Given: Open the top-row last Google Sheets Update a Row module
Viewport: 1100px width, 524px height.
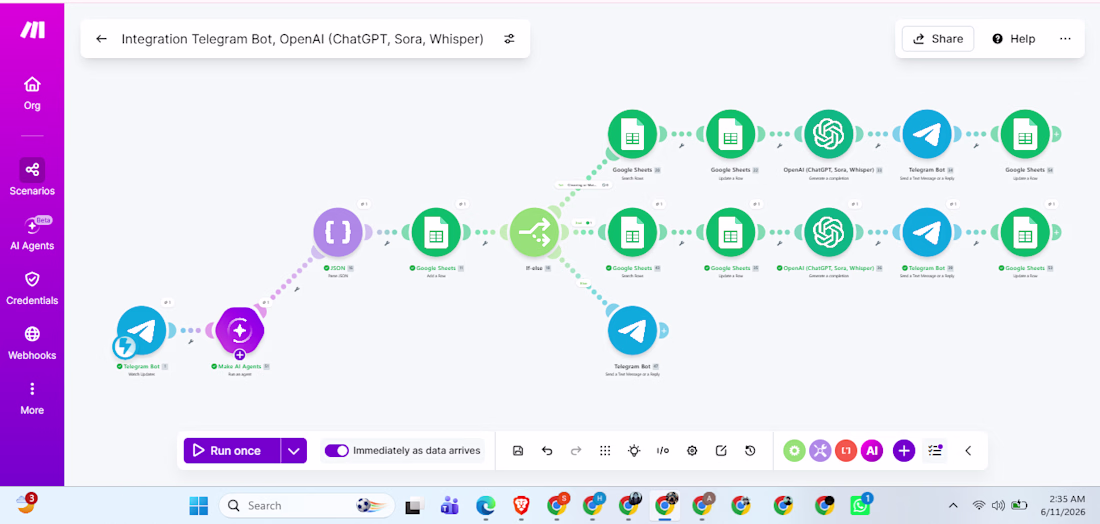Looking at the screenshot, I should [x=1026, y=134].
